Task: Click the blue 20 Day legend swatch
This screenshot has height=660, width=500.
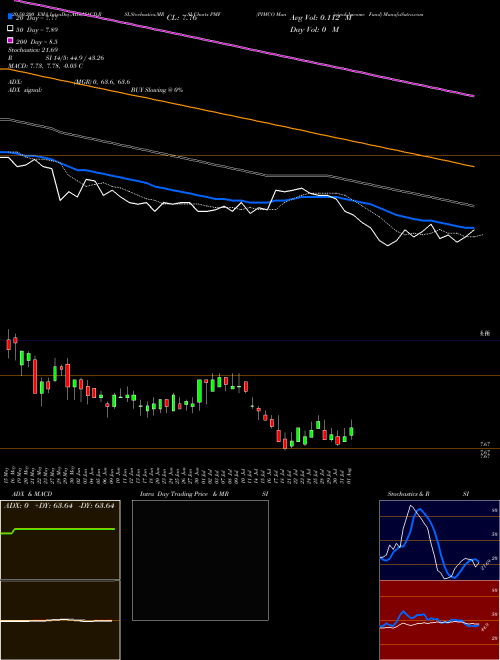Action: [x=11, y=16]
